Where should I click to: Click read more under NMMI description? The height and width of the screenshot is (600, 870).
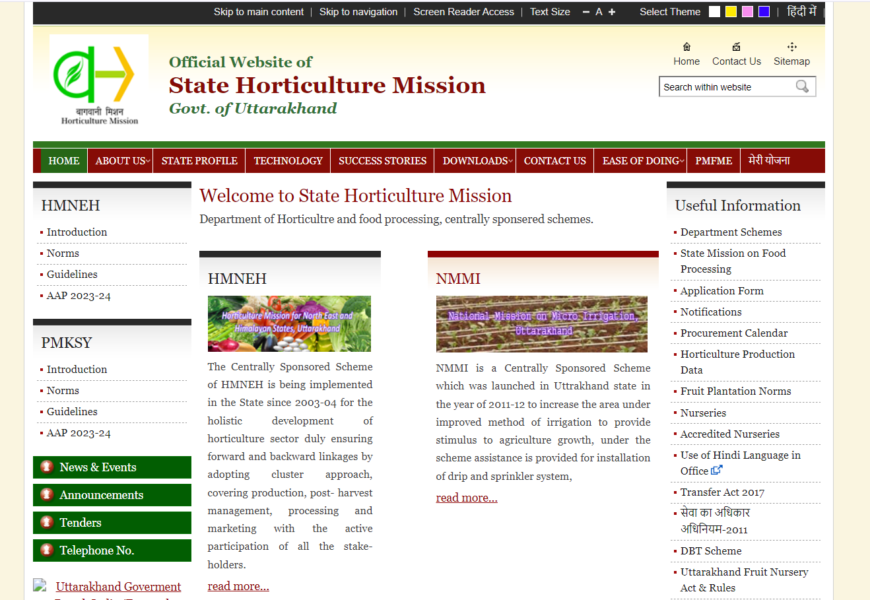467,497
